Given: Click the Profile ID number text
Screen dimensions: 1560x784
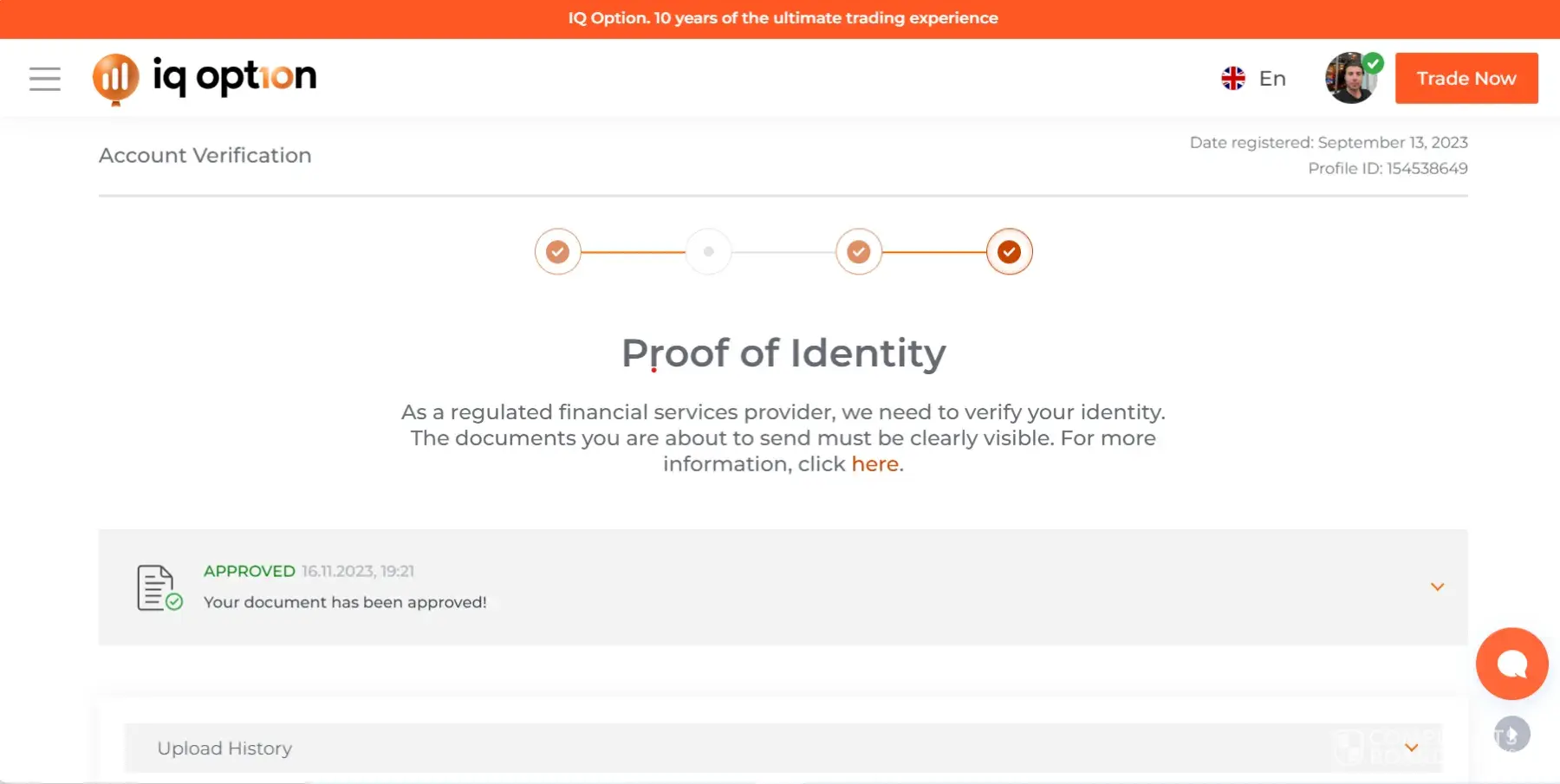Looking at the screenshot, I should (x=1427, y=169).
